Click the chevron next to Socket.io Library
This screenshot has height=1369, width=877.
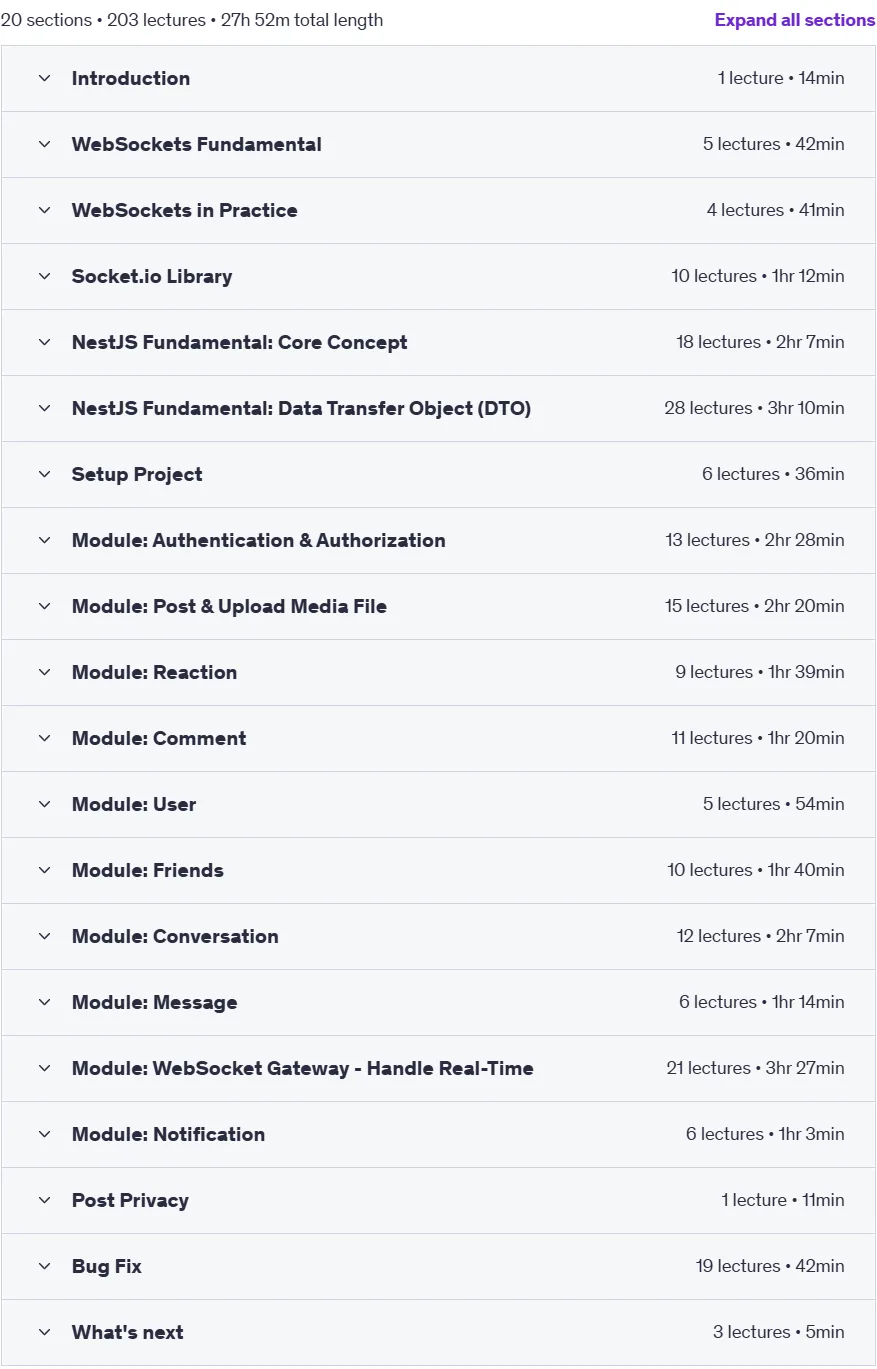pyautogui.click(x=44, y=276)
